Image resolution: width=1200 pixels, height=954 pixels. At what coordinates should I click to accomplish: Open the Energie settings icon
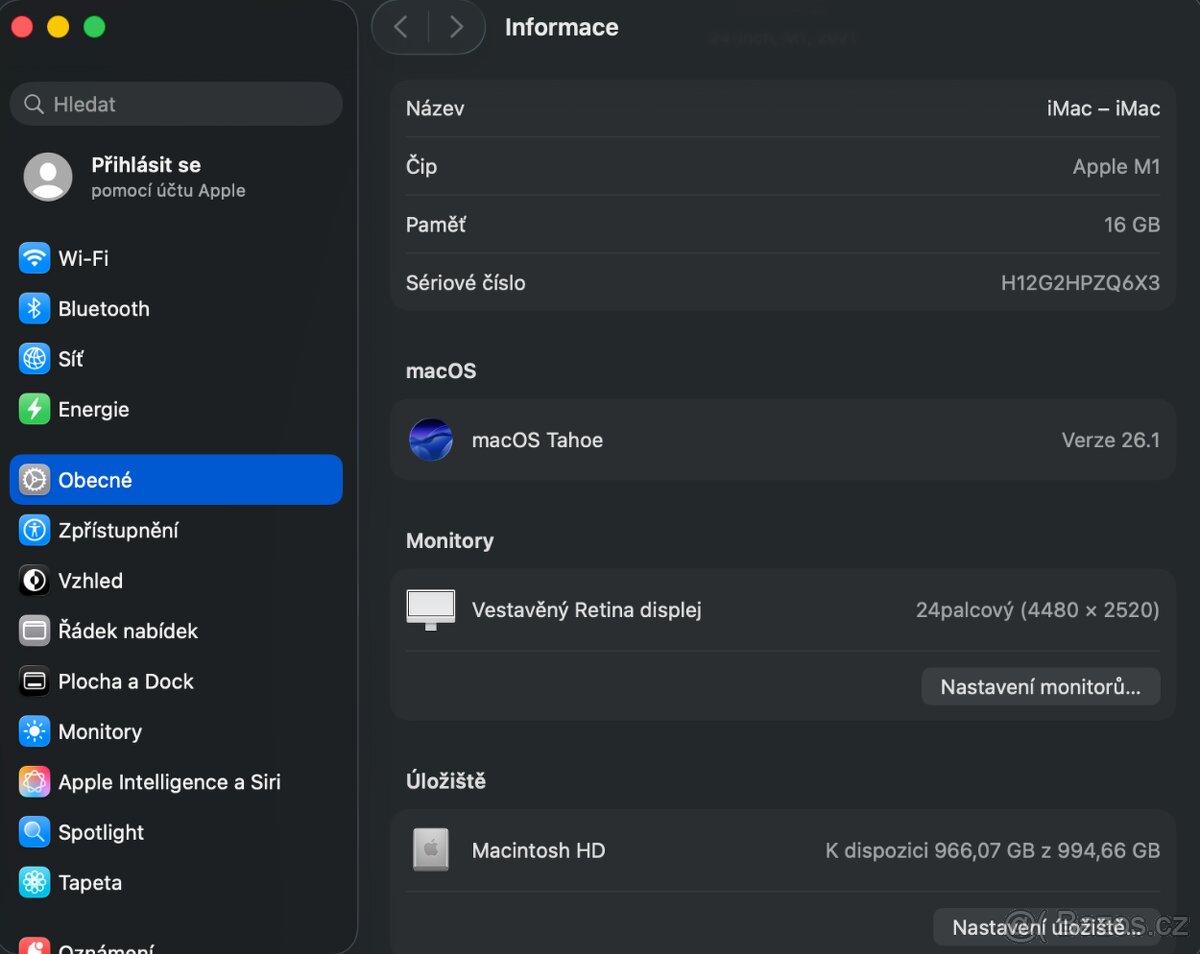click(34, 409)
